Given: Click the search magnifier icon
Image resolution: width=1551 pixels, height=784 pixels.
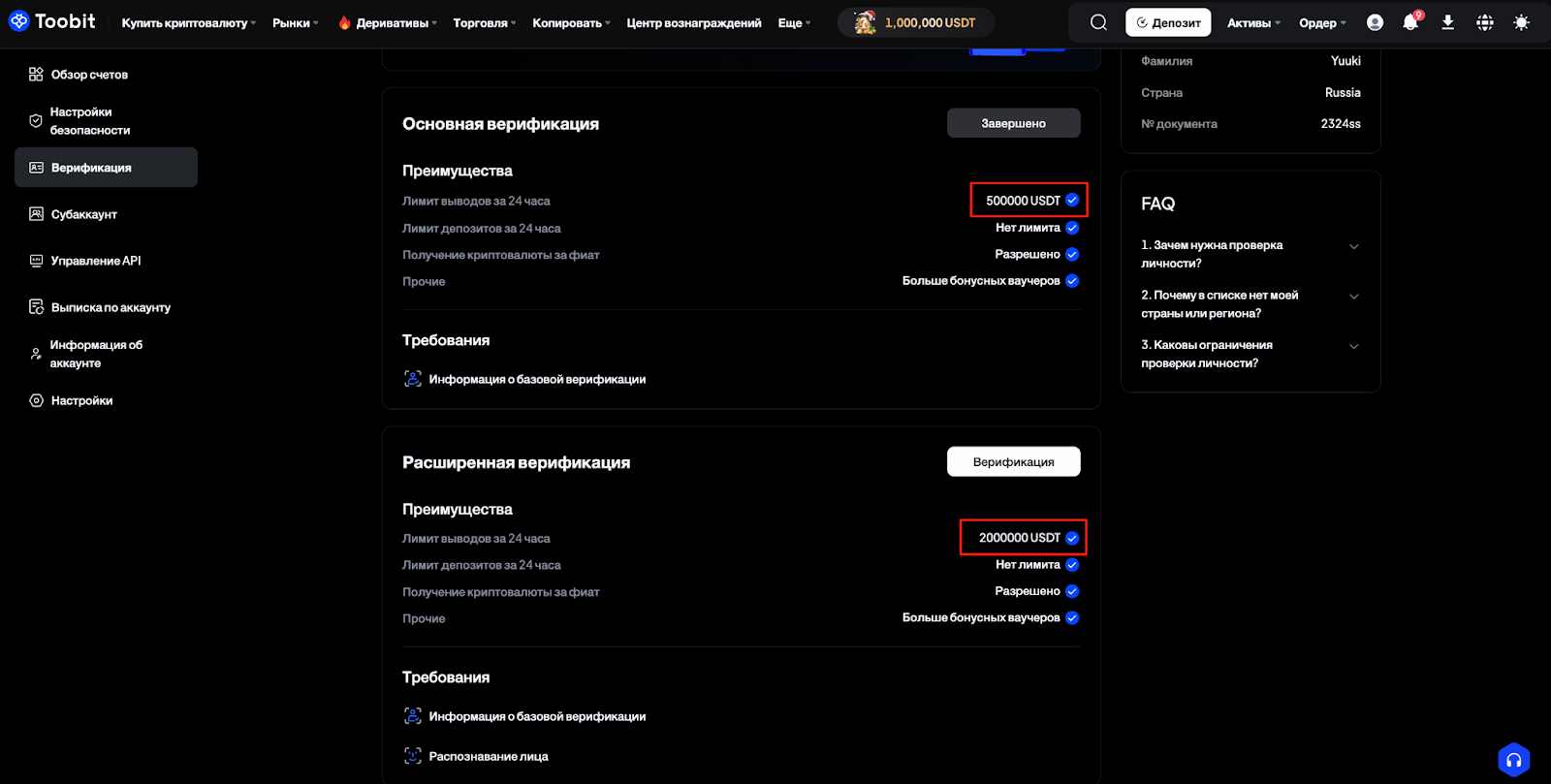Looking at the screenshot, I should (1098, 22).
